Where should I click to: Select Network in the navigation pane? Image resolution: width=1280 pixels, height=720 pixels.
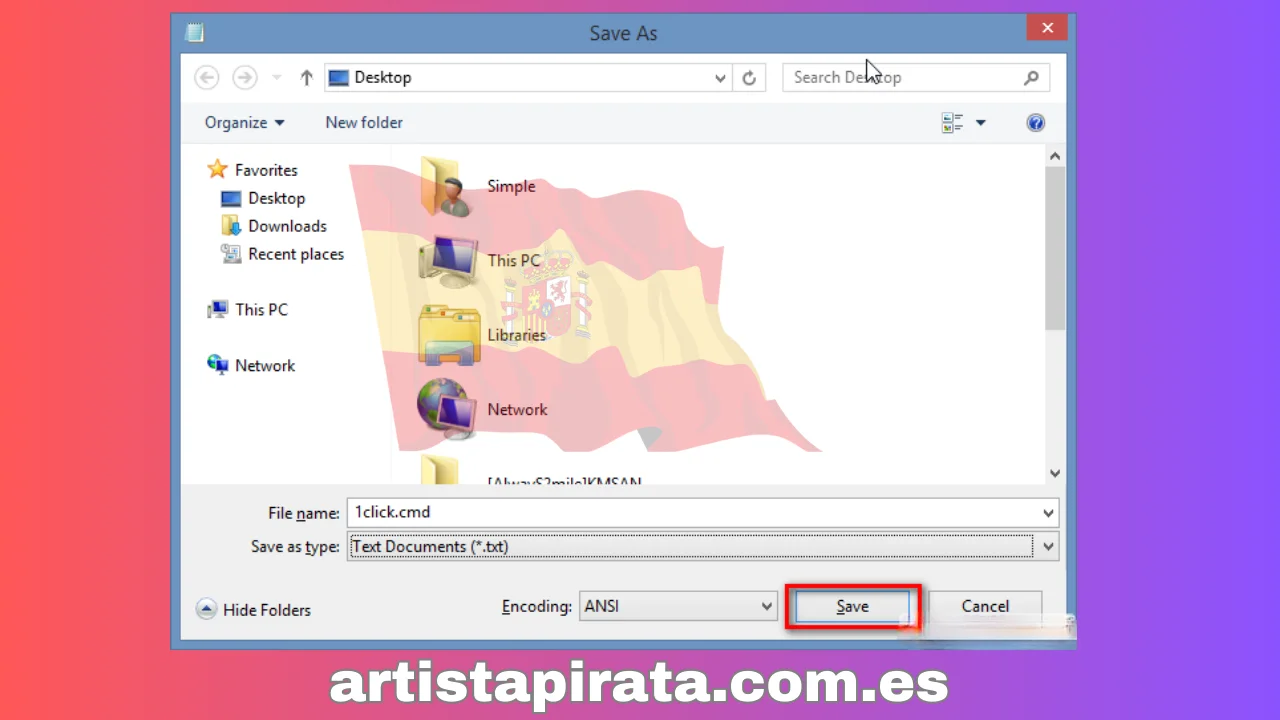(265, 366)
